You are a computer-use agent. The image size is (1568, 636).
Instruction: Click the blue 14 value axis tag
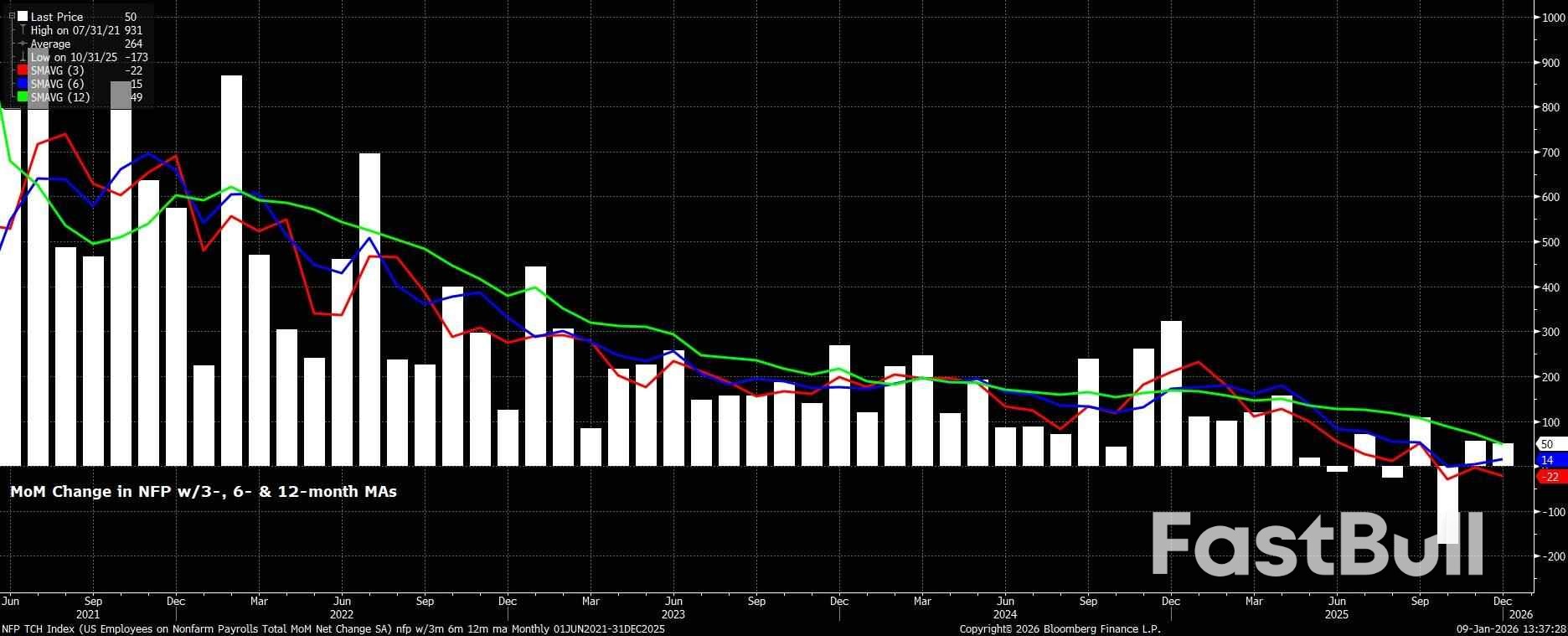point(1549,461)
